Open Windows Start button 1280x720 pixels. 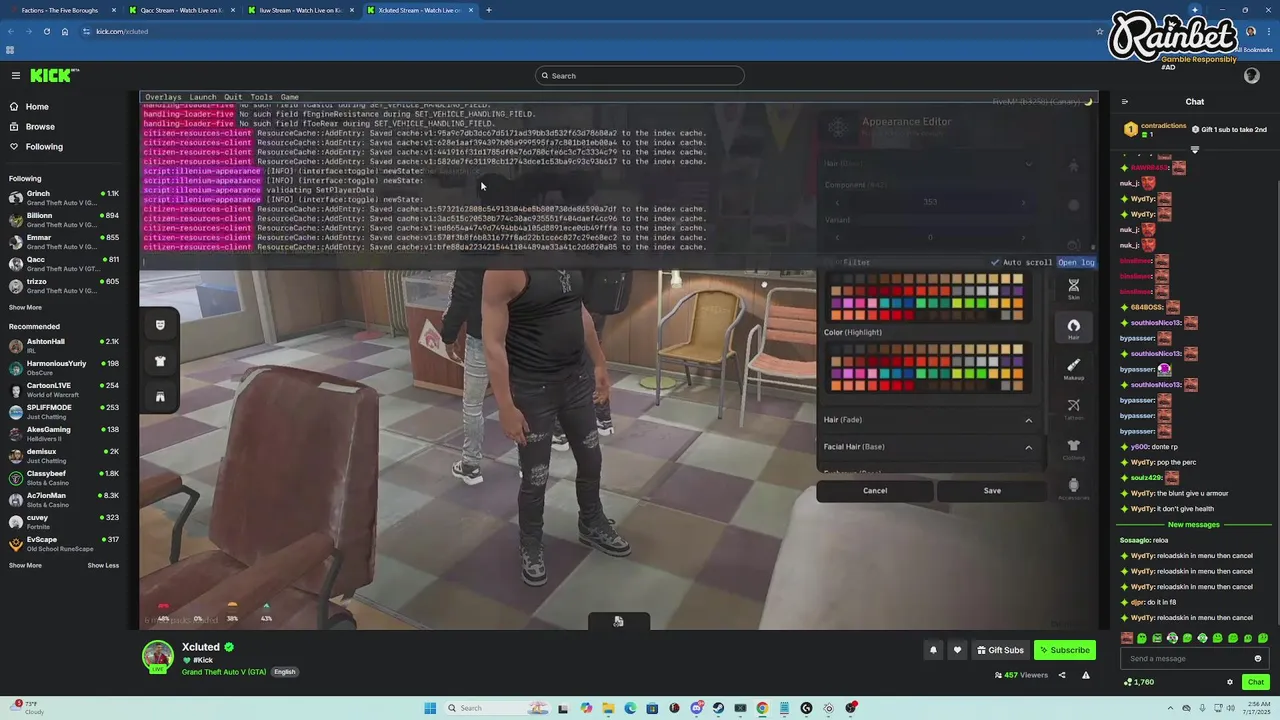coord(430,708)
